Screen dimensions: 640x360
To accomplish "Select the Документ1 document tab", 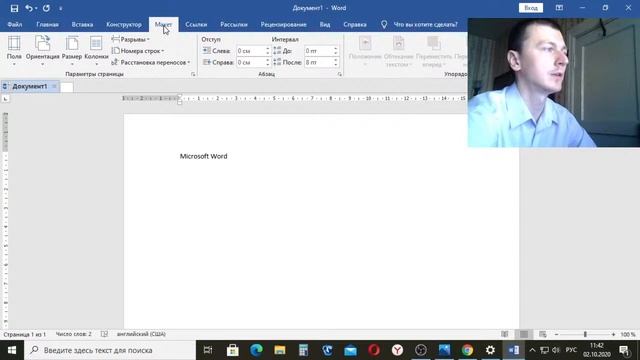I will [29, 87].
